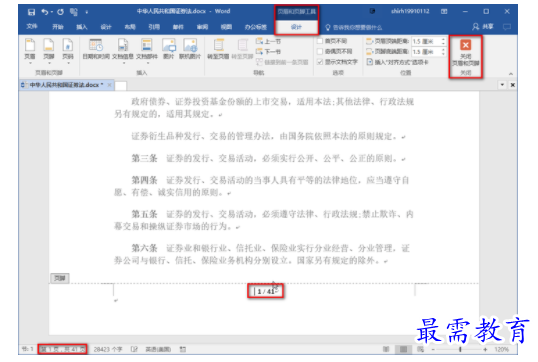Enable Different Odd & Even Pages (奇偶页不同) checkbox
This screenshot has width=538, height=362.
tap(320, 51)
